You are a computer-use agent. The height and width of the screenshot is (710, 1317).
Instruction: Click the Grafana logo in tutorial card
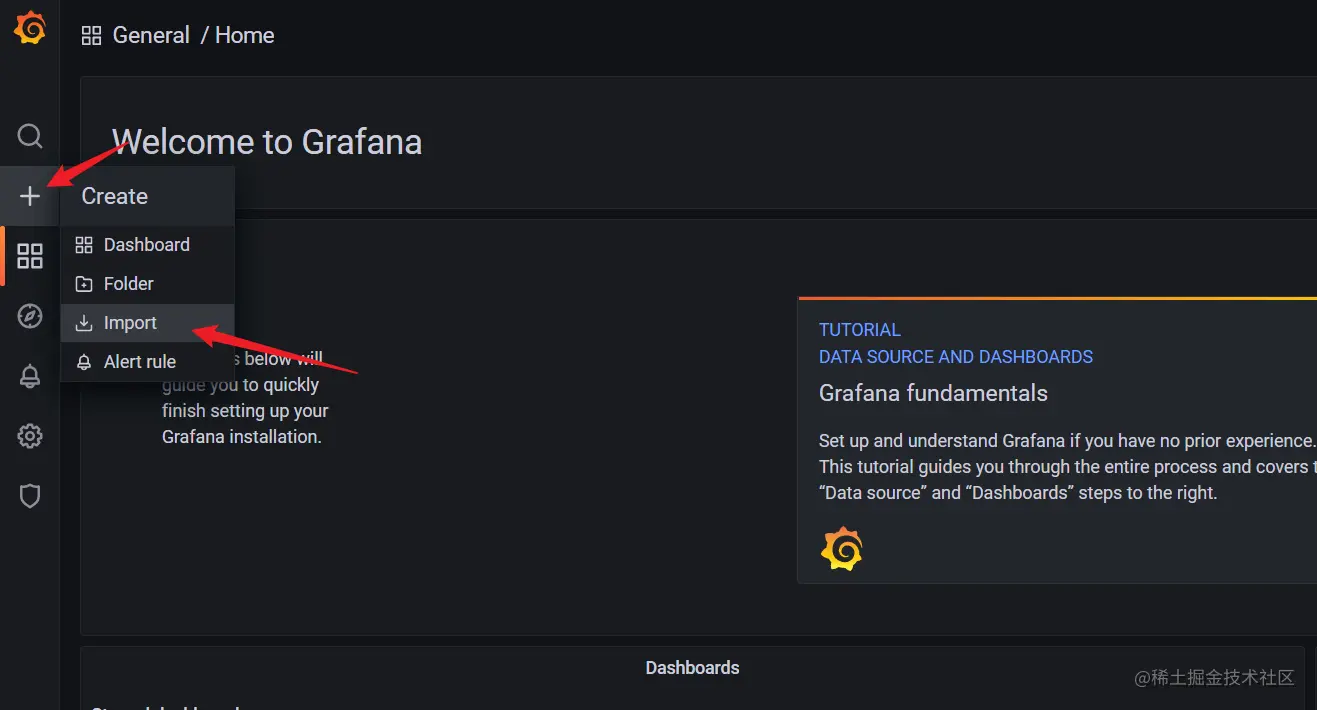tap(841, 549)
